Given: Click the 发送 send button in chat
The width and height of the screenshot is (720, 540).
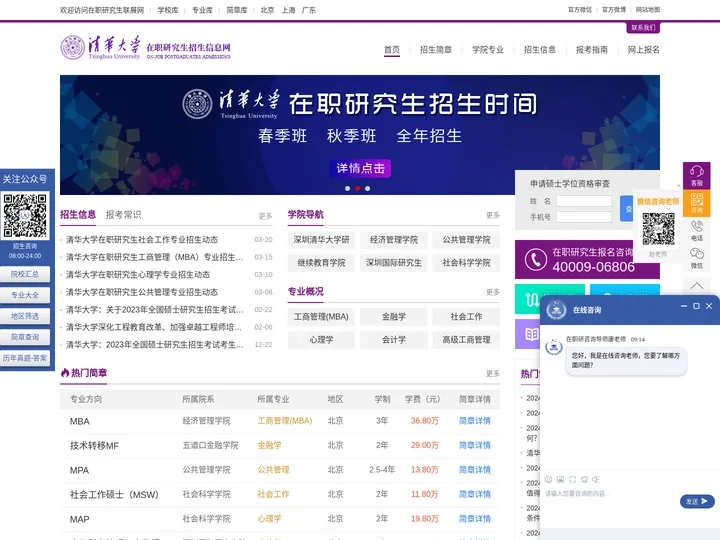Looking at the screenshot, I should pyautogui.click(x=697, y=501).
